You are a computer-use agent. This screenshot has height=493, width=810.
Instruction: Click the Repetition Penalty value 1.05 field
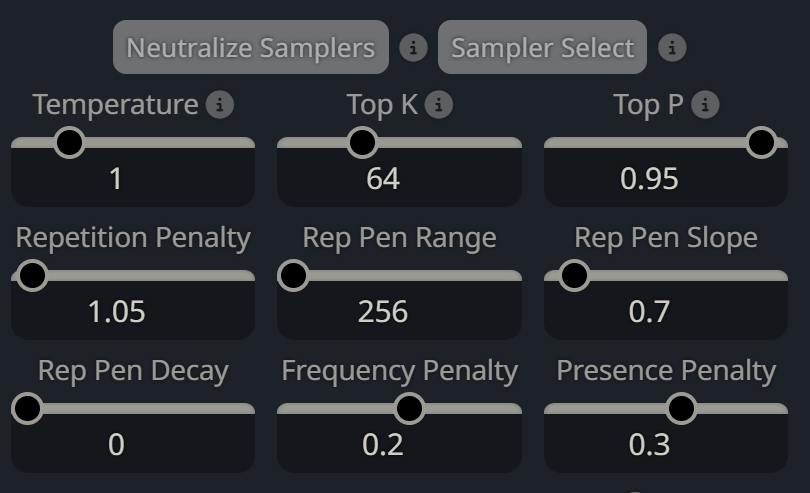pyautogui.click(x=133, y=311)
